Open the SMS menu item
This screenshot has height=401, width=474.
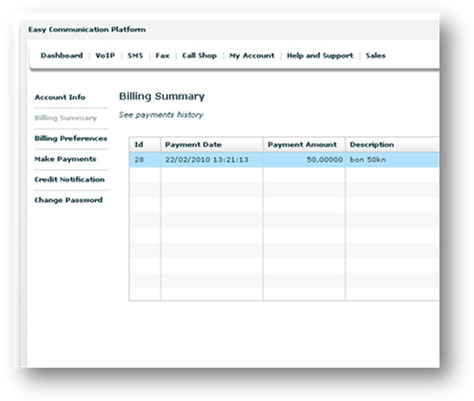[135, 56]
